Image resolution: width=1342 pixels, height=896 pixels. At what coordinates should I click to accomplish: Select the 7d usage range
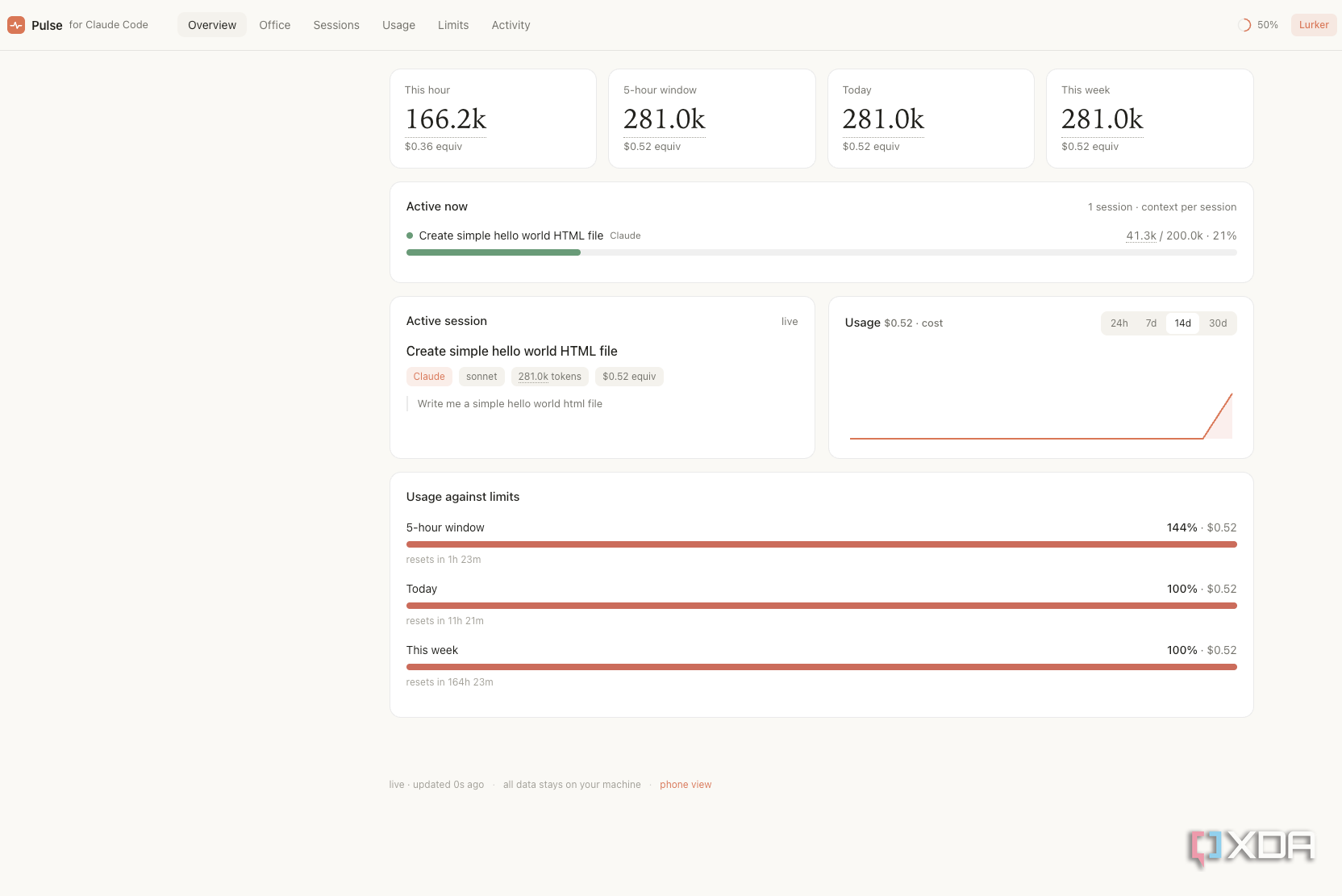pos(1151,323)
